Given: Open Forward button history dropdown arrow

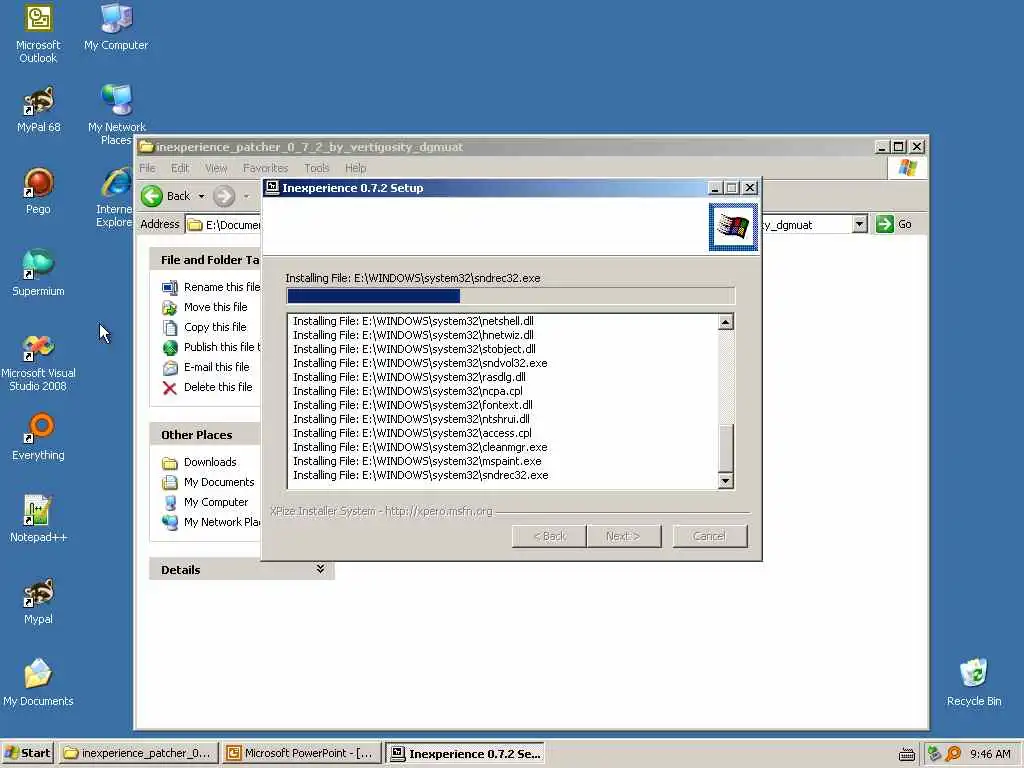Looking at the screenshot, I should coord(246,196).
